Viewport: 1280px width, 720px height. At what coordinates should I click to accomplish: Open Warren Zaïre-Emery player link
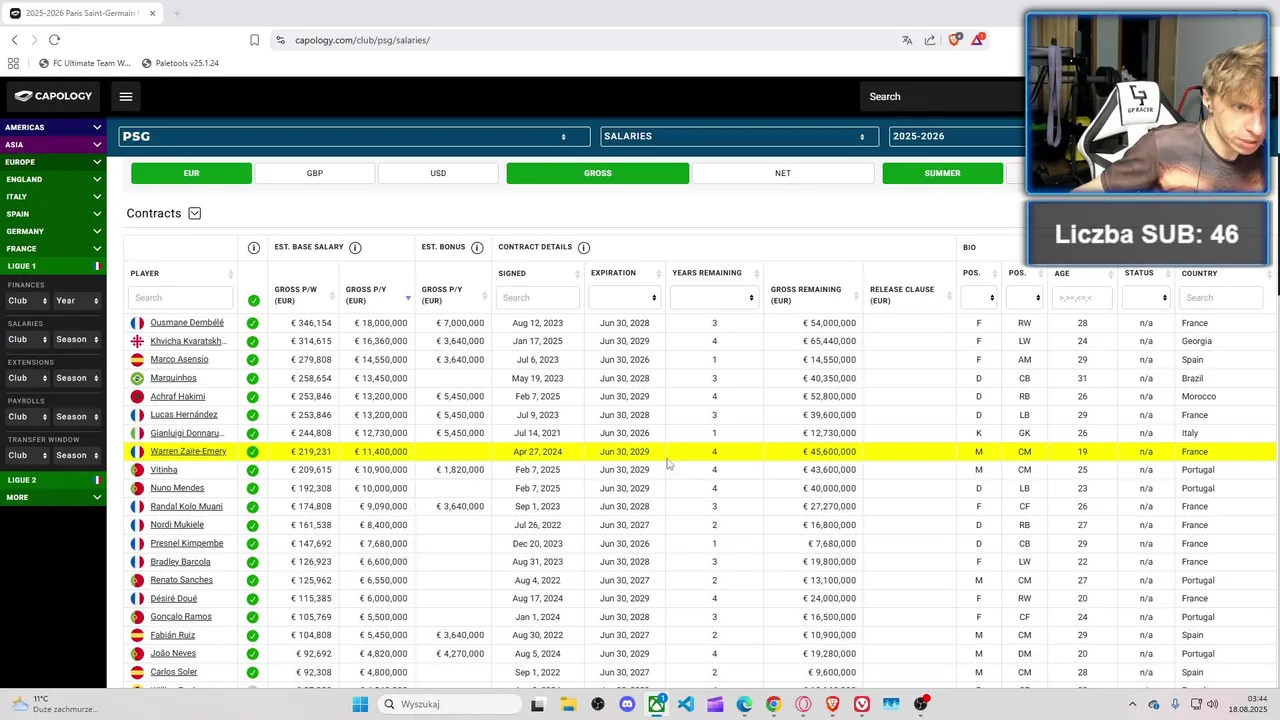(x=188, y=451)
